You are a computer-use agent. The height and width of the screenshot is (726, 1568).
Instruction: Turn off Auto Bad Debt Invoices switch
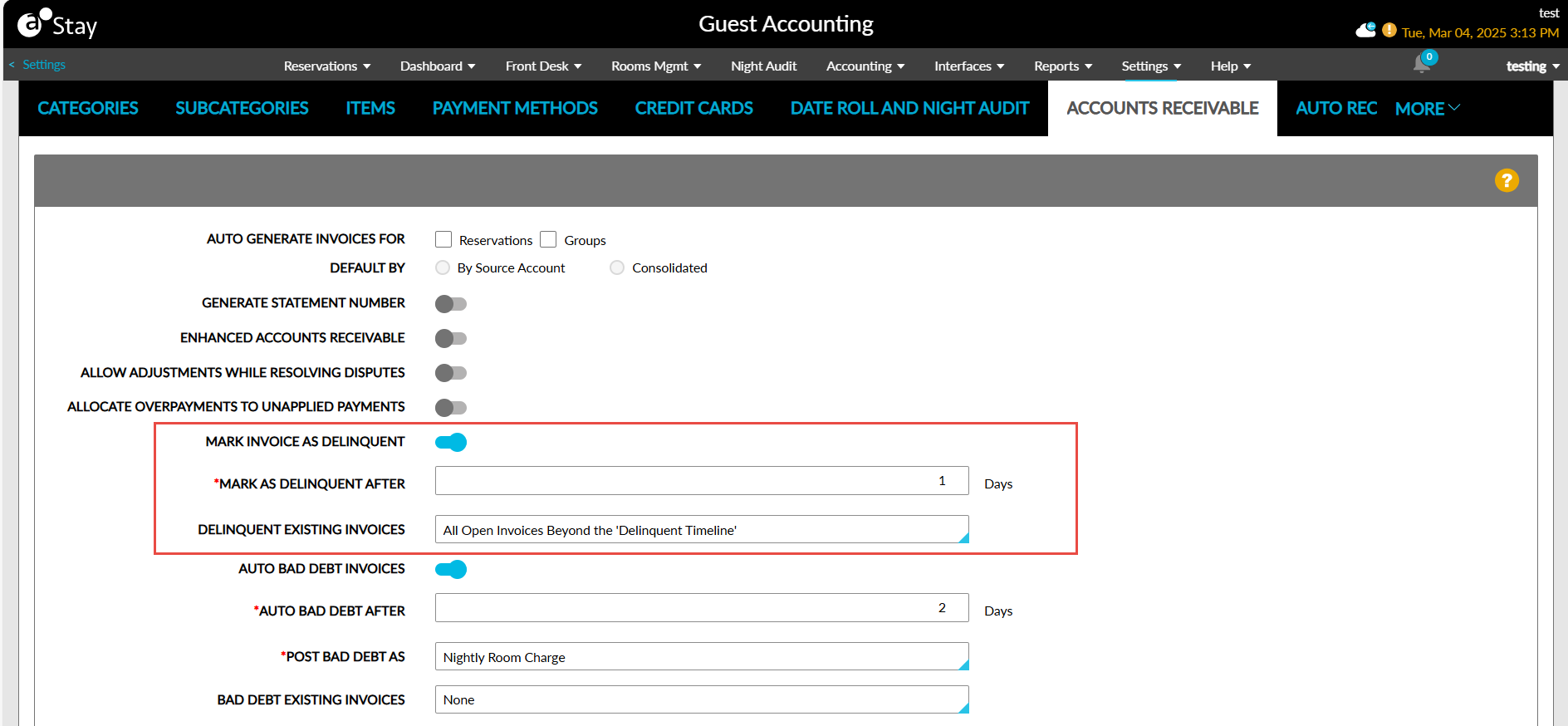pos(451,569)
